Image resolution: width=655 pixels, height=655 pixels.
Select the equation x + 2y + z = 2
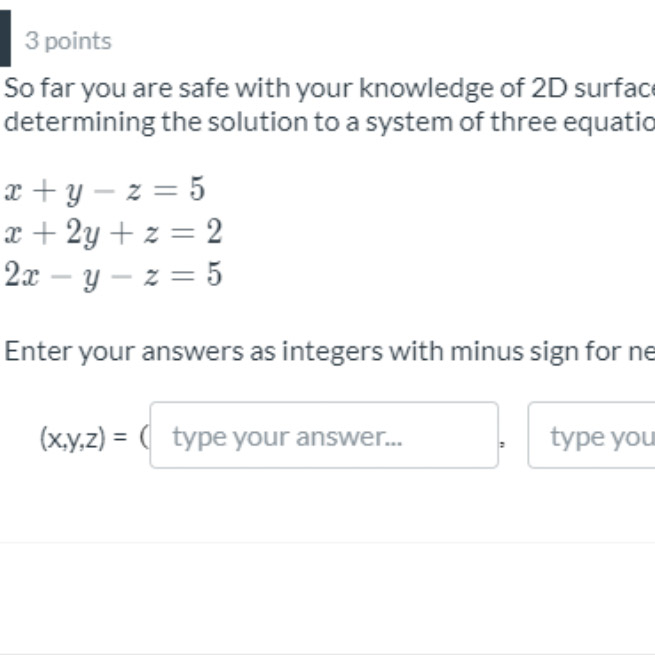113,233
